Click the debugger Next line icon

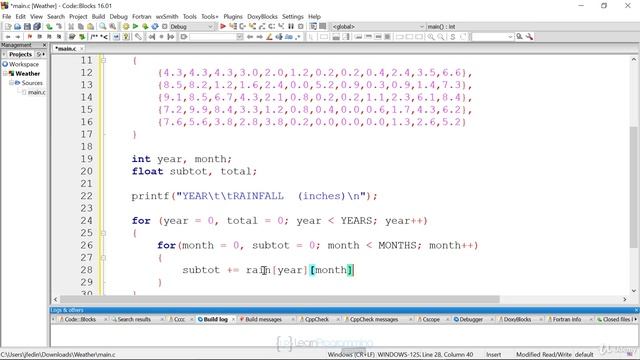tap(243, 27)
